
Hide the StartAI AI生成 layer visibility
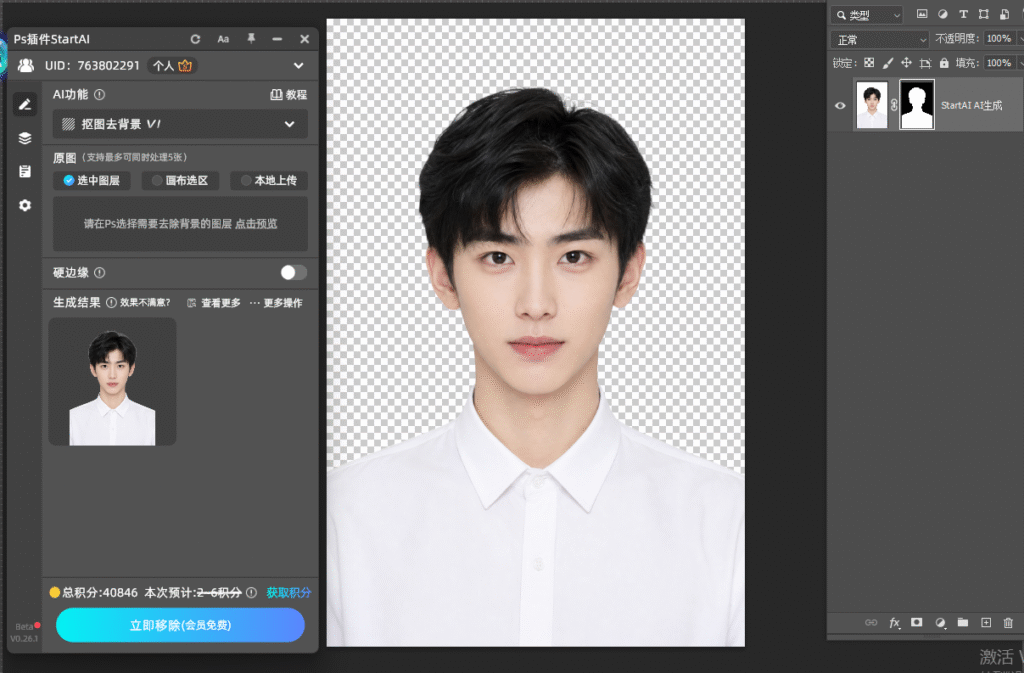pos(840,105)
